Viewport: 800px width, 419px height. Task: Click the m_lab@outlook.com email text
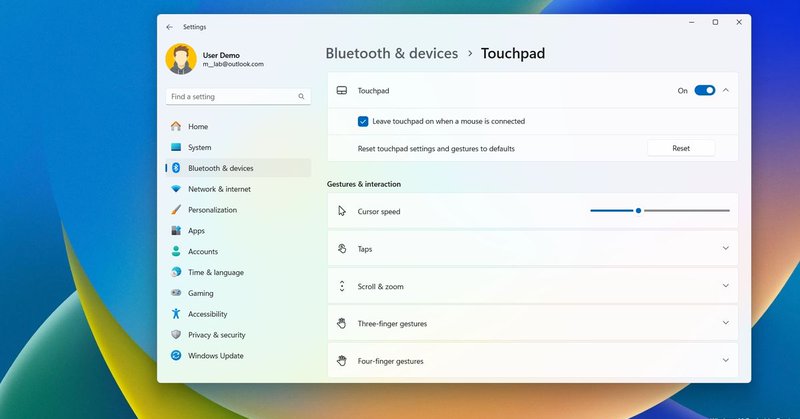pos(233,64)
